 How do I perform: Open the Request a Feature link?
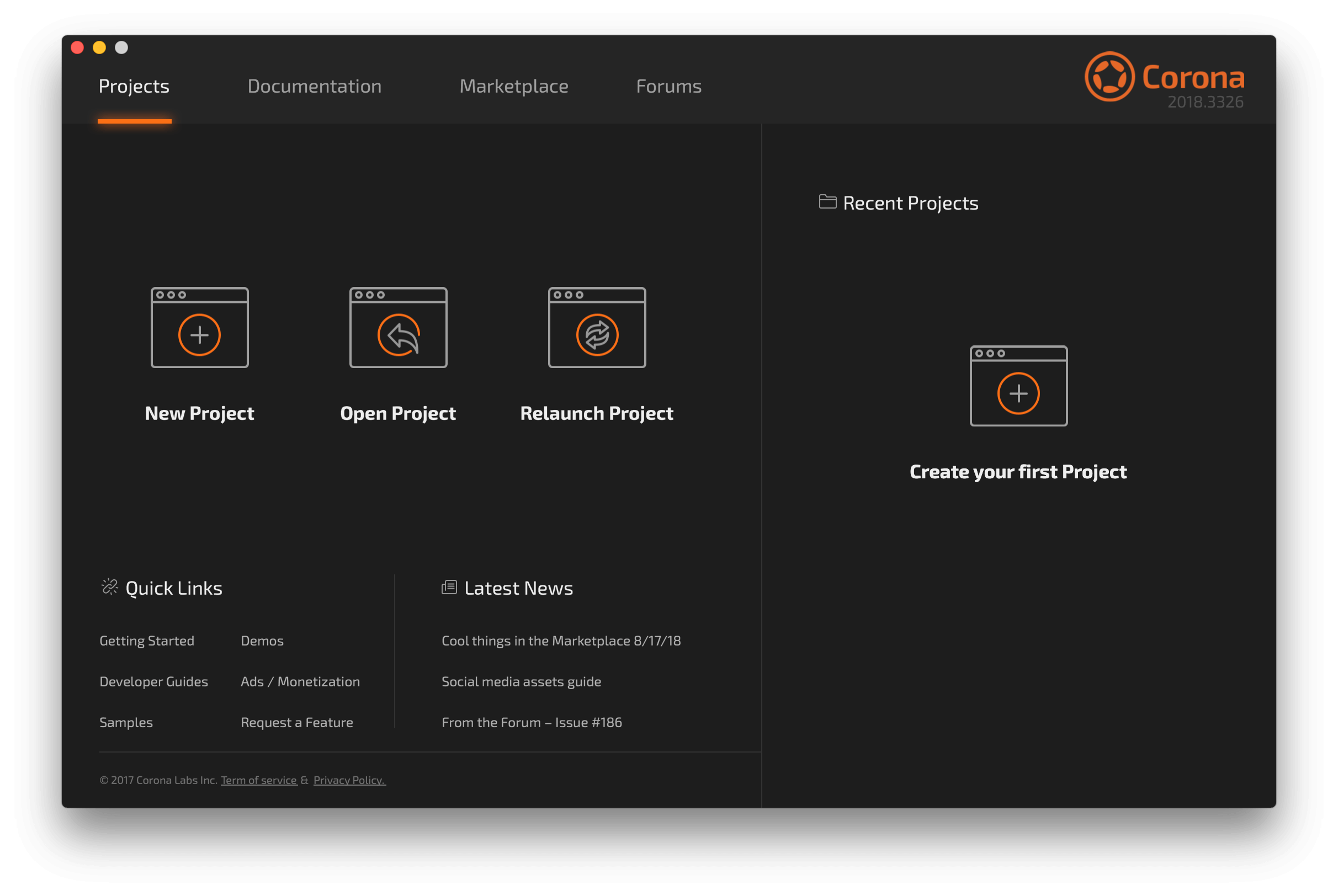pos(296,723)
